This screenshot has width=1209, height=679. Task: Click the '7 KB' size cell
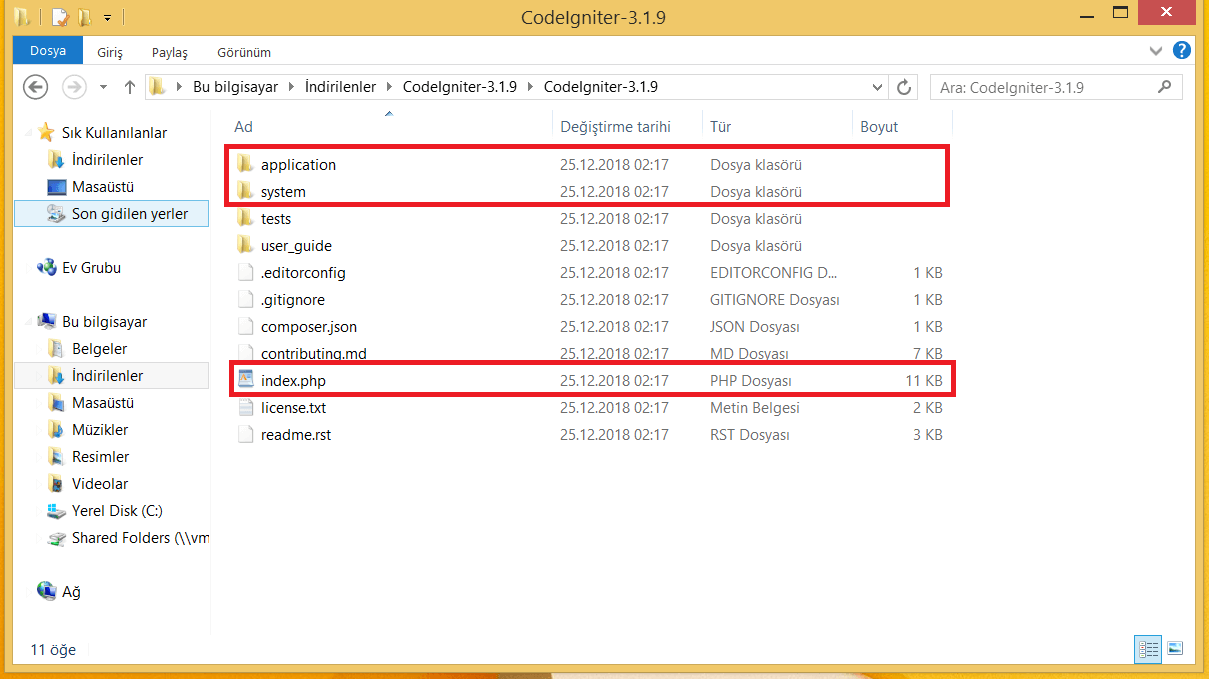point(927,353)
